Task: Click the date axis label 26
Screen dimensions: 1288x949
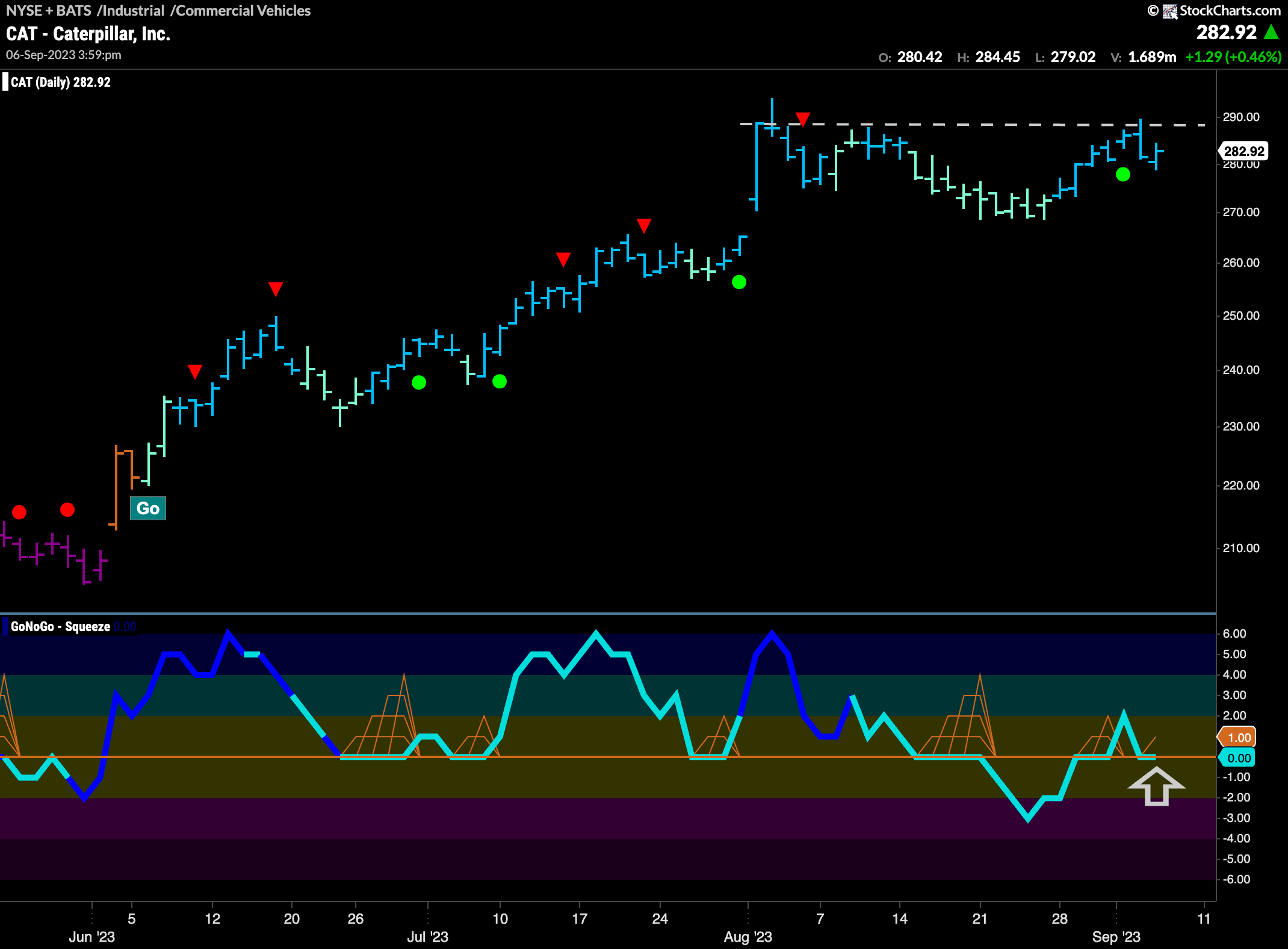Action: click(x=356, y=919)
